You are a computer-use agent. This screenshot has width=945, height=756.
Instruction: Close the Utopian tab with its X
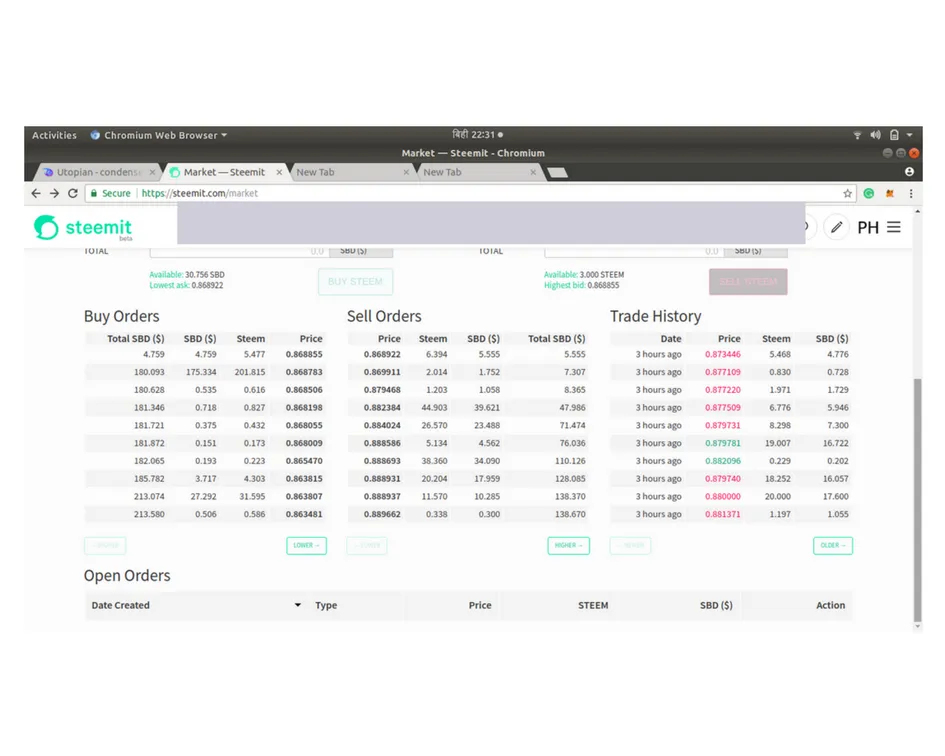152,172
